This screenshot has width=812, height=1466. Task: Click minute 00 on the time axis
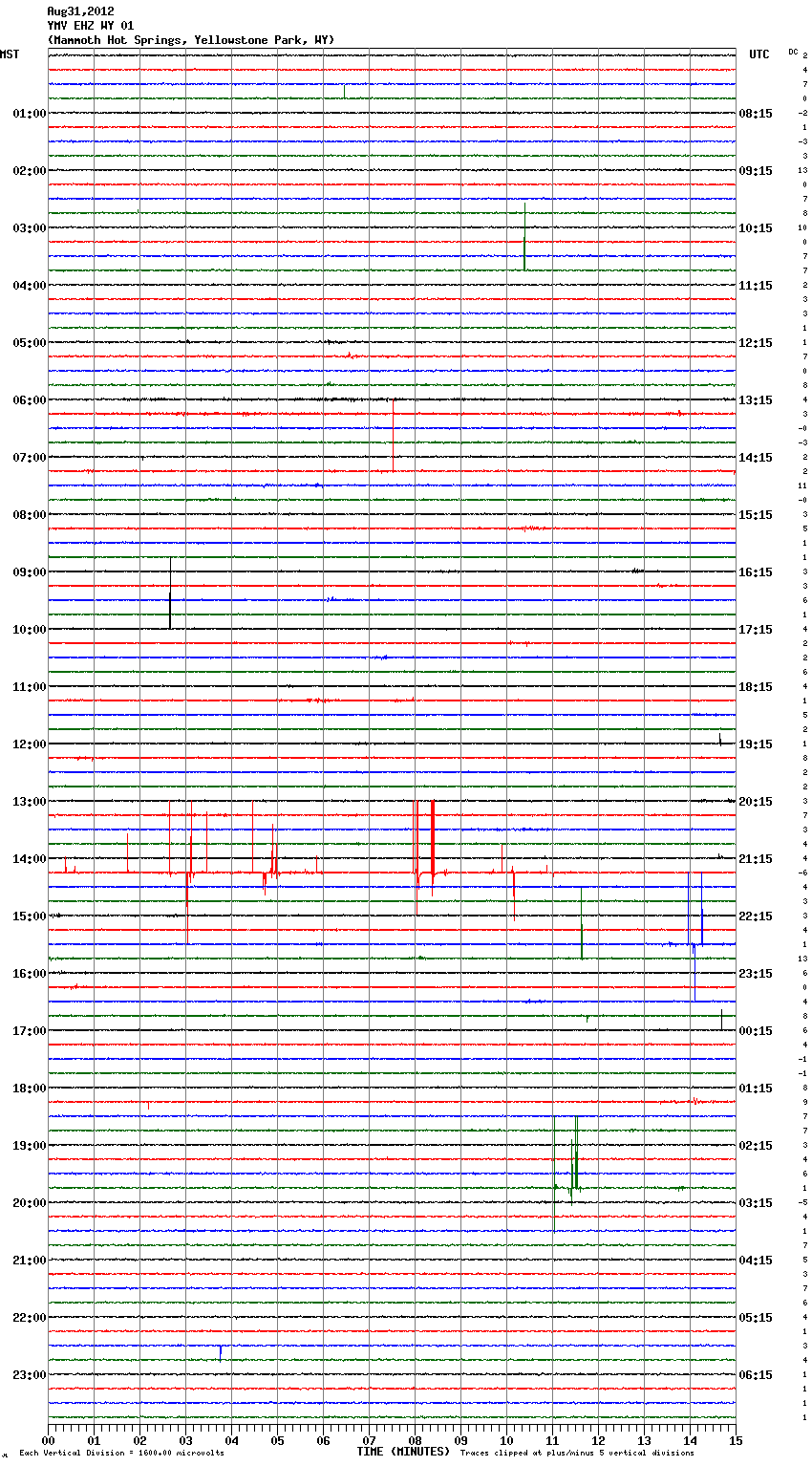point(48,1440)
